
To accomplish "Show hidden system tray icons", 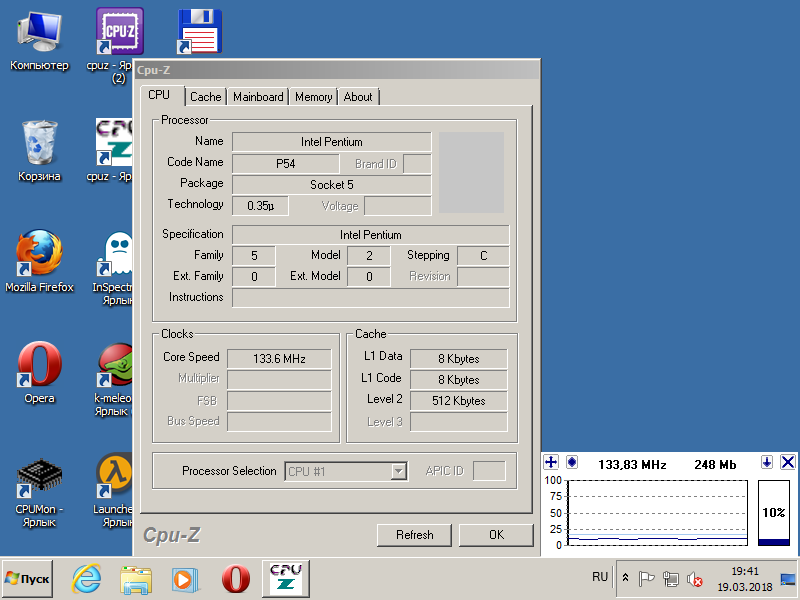I will tap(625, 578).
